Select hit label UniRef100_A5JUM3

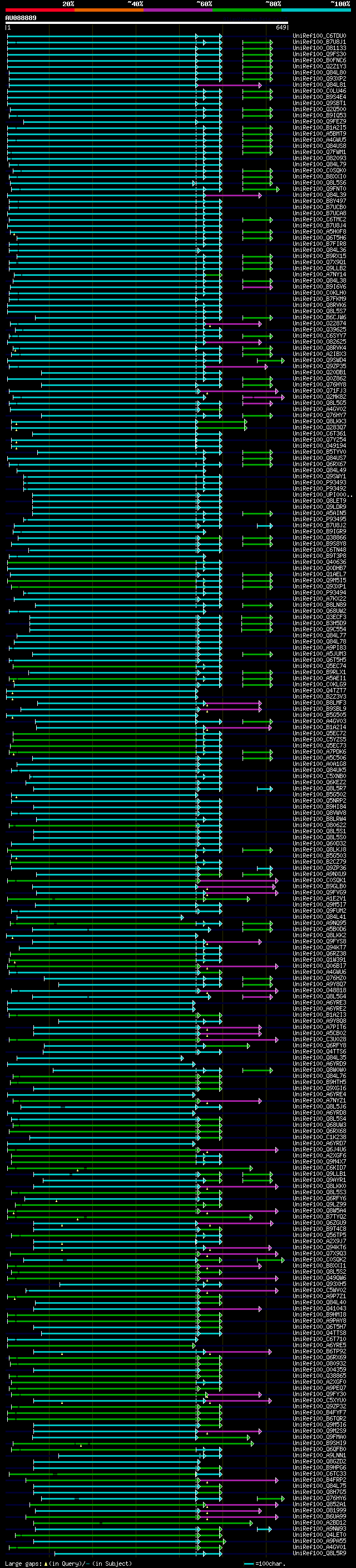[x=319, y=654]
